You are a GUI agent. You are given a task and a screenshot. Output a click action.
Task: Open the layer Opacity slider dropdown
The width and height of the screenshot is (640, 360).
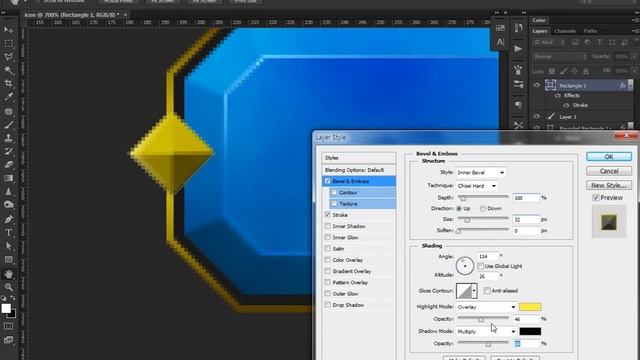click(x=634, y=57)
